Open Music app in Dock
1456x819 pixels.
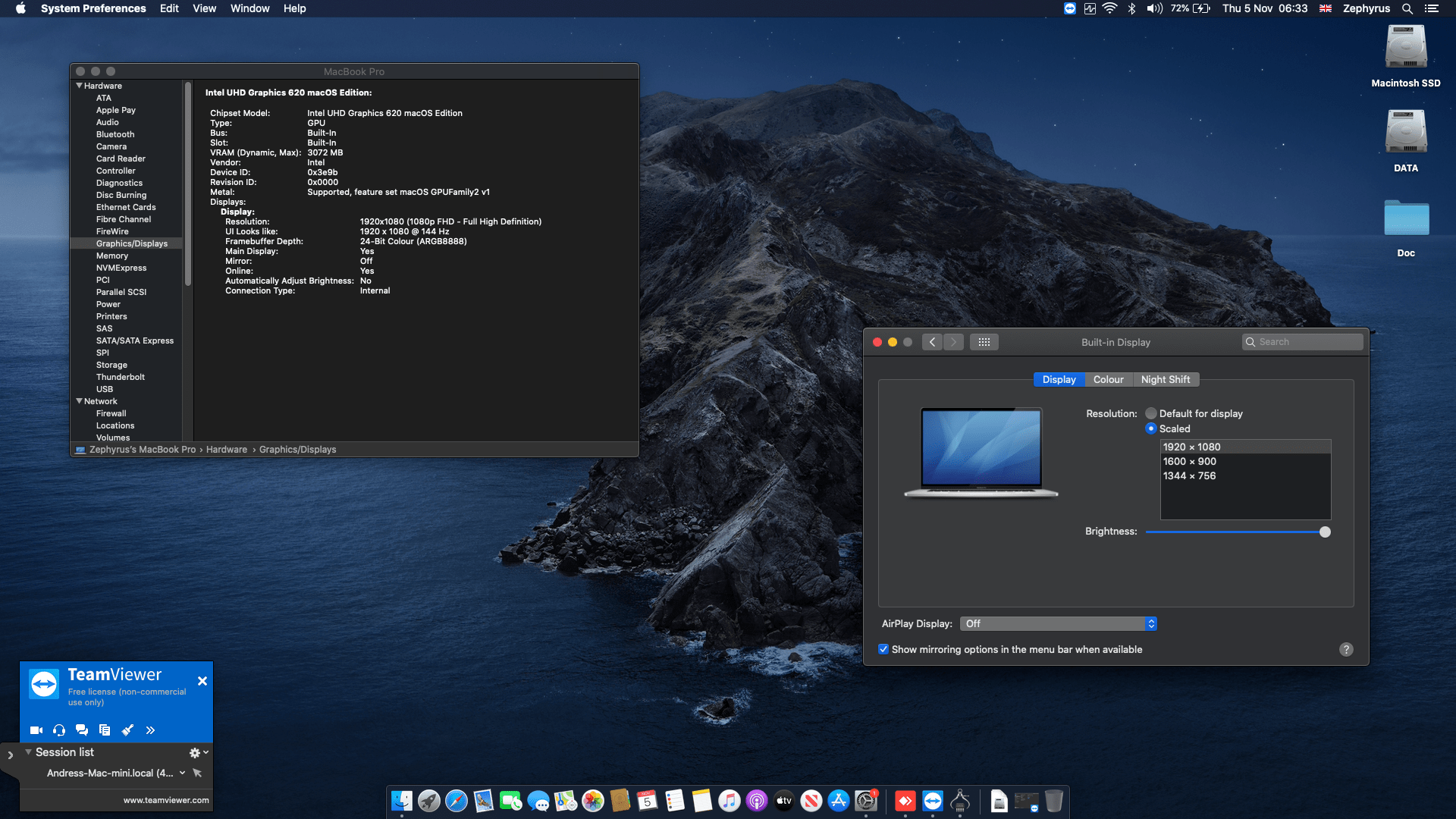pyautogui.click(x=730, y=801)
